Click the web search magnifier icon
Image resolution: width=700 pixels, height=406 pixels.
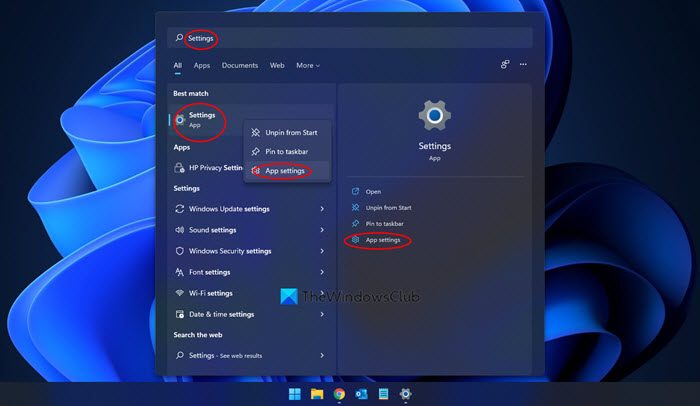pyautogui.click(x=179, y=356)
